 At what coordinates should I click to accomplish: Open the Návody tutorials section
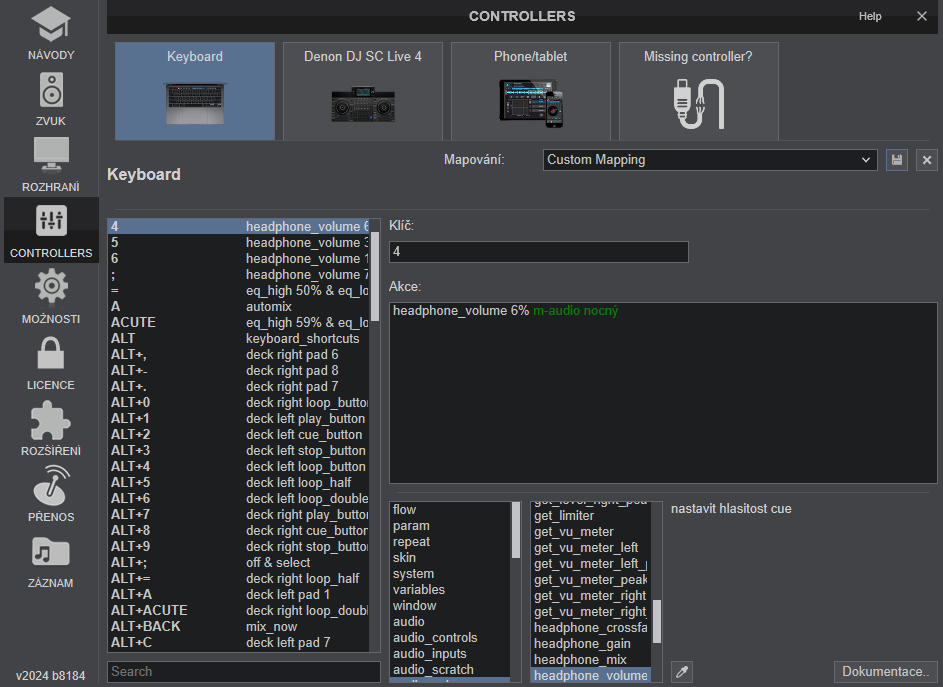click(51, 33)
